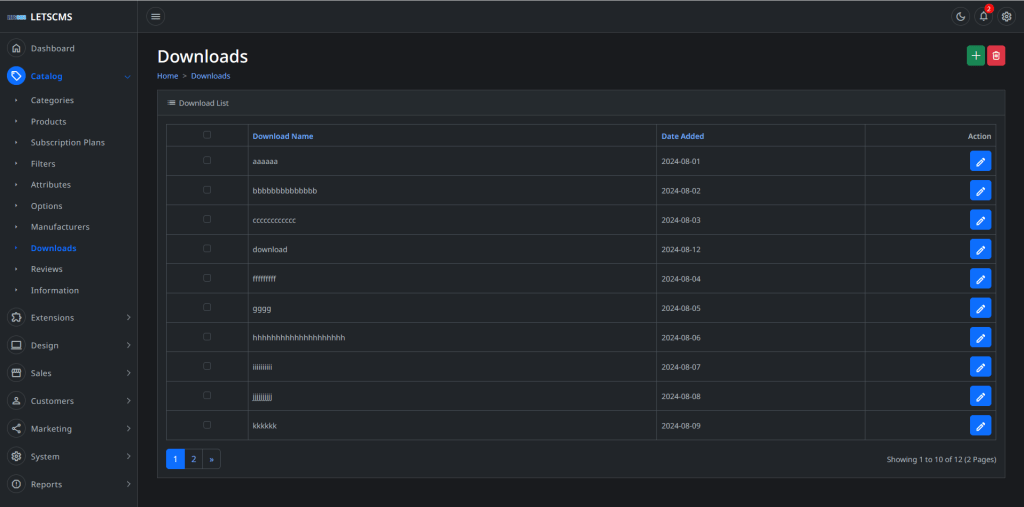The height and width of the screenshot is (507, 1024).
Task: Expand the Extensions menu arrow
Action: point(129,318)
